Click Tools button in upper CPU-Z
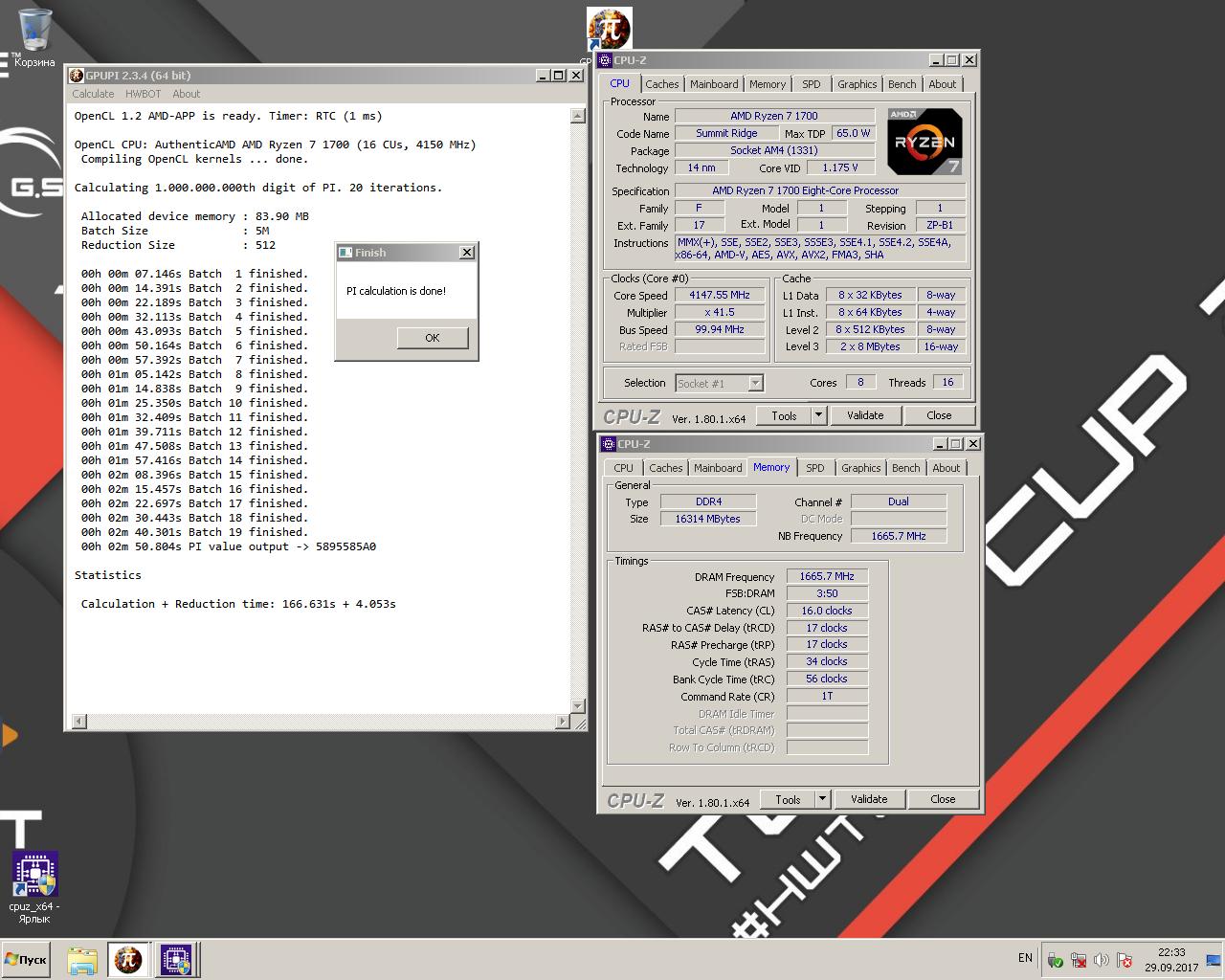Screen dimensions: 1225x980 click(784, 415)
